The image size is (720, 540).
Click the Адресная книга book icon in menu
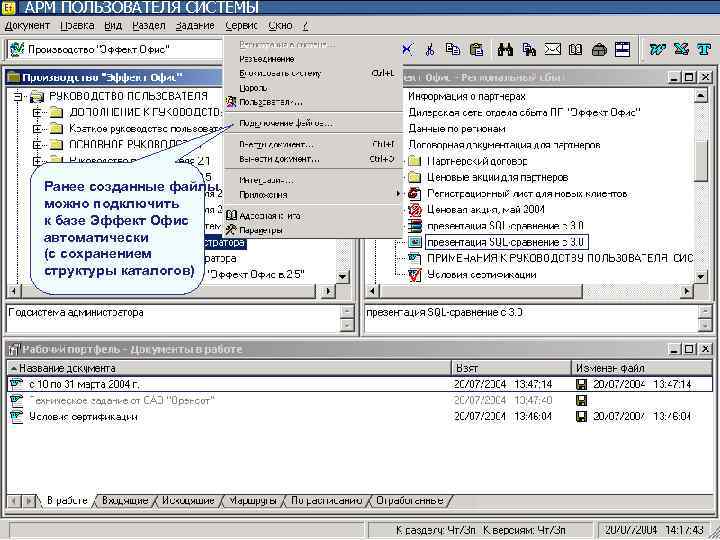(231, 215)
